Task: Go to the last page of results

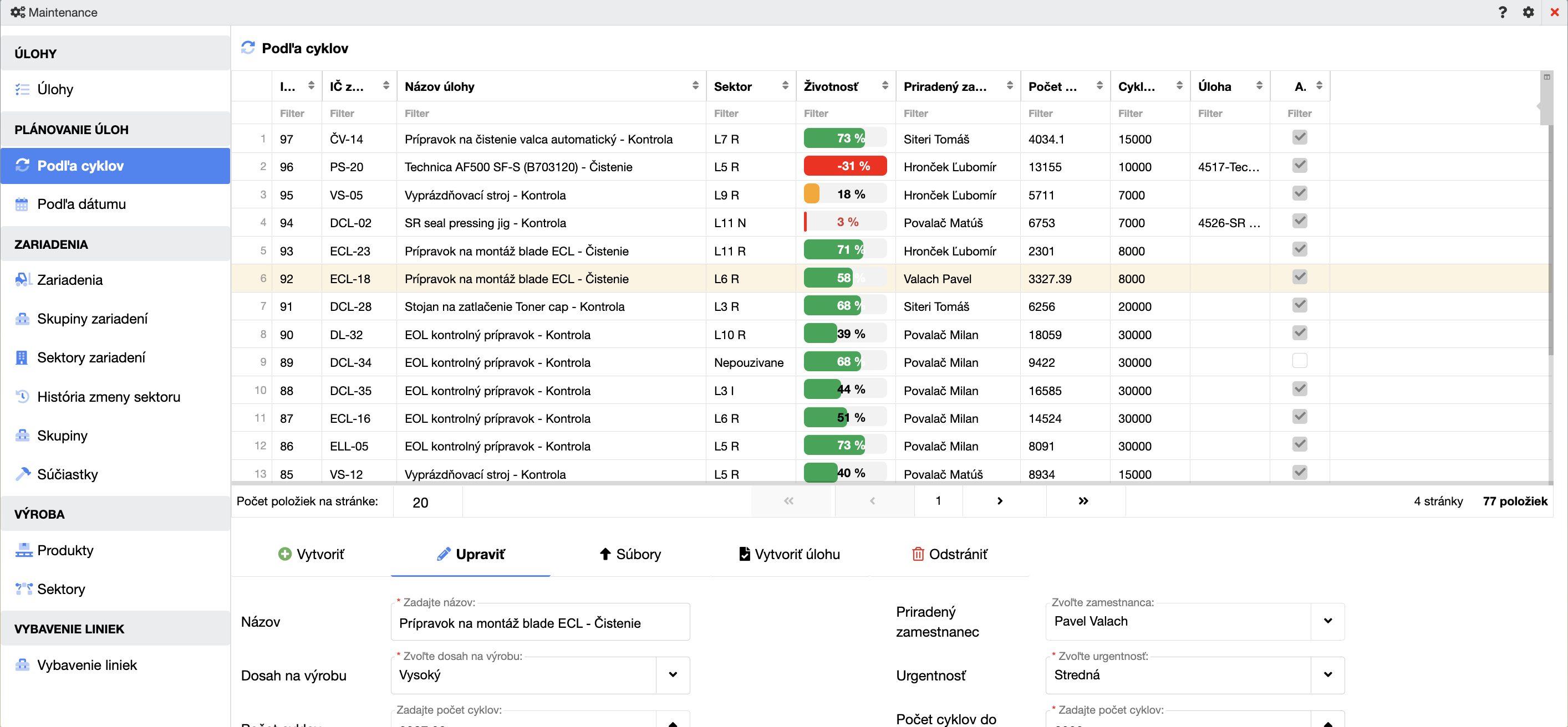Action: tap(1083, 501)
